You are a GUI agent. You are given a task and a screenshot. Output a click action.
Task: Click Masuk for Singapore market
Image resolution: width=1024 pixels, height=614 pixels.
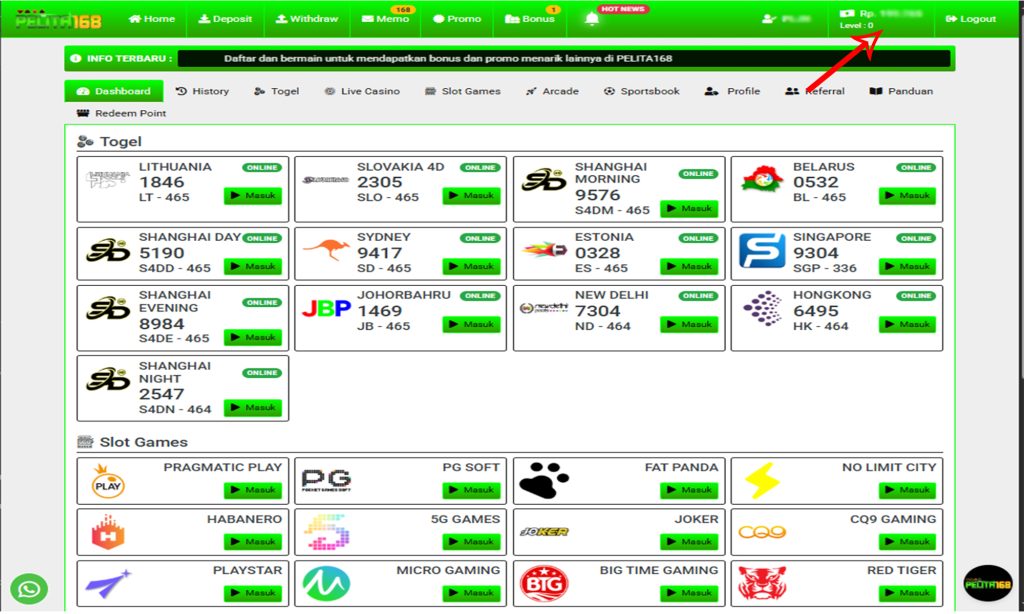907,267
